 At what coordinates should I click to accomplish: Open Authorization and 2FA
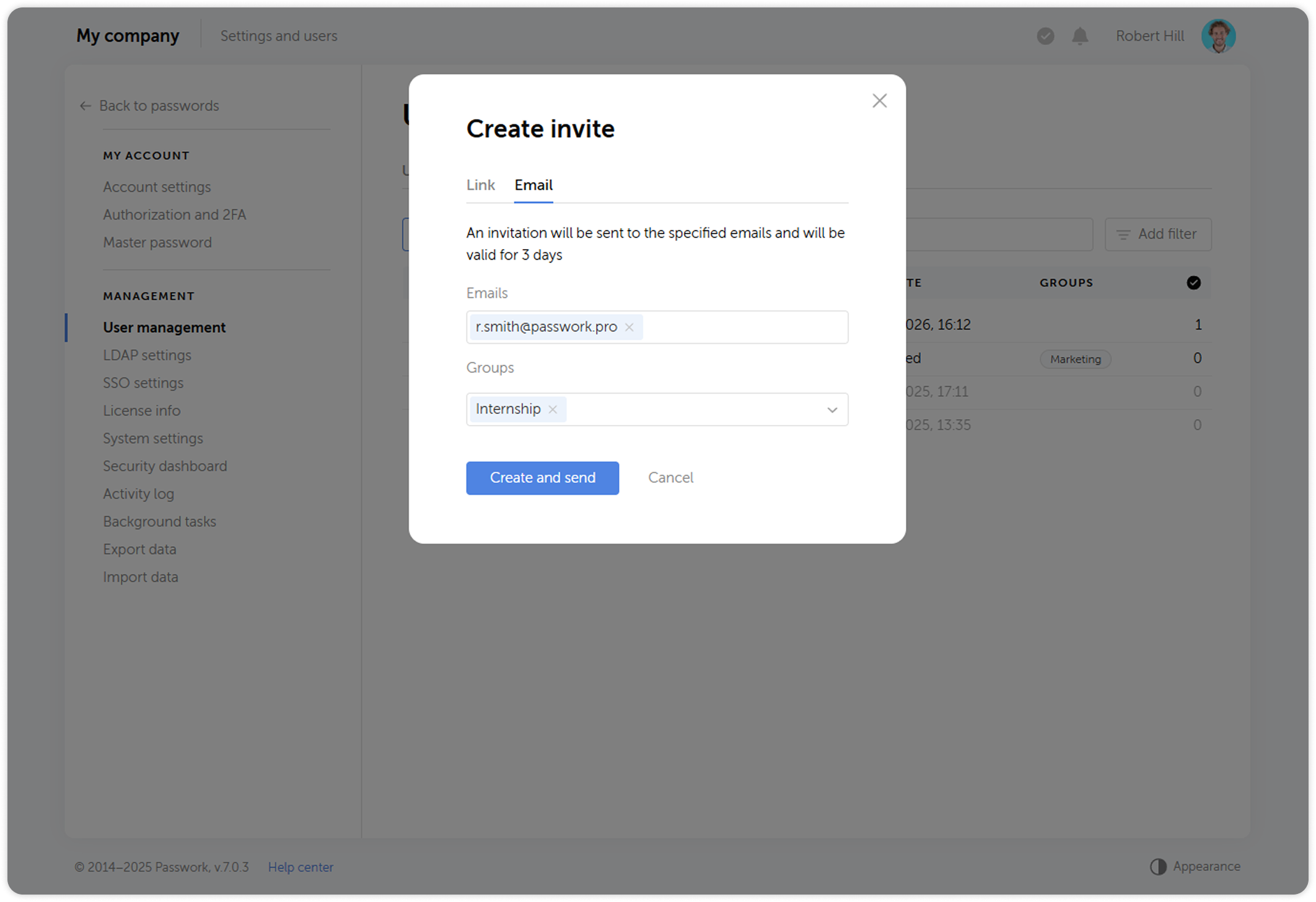coord(174,215)
